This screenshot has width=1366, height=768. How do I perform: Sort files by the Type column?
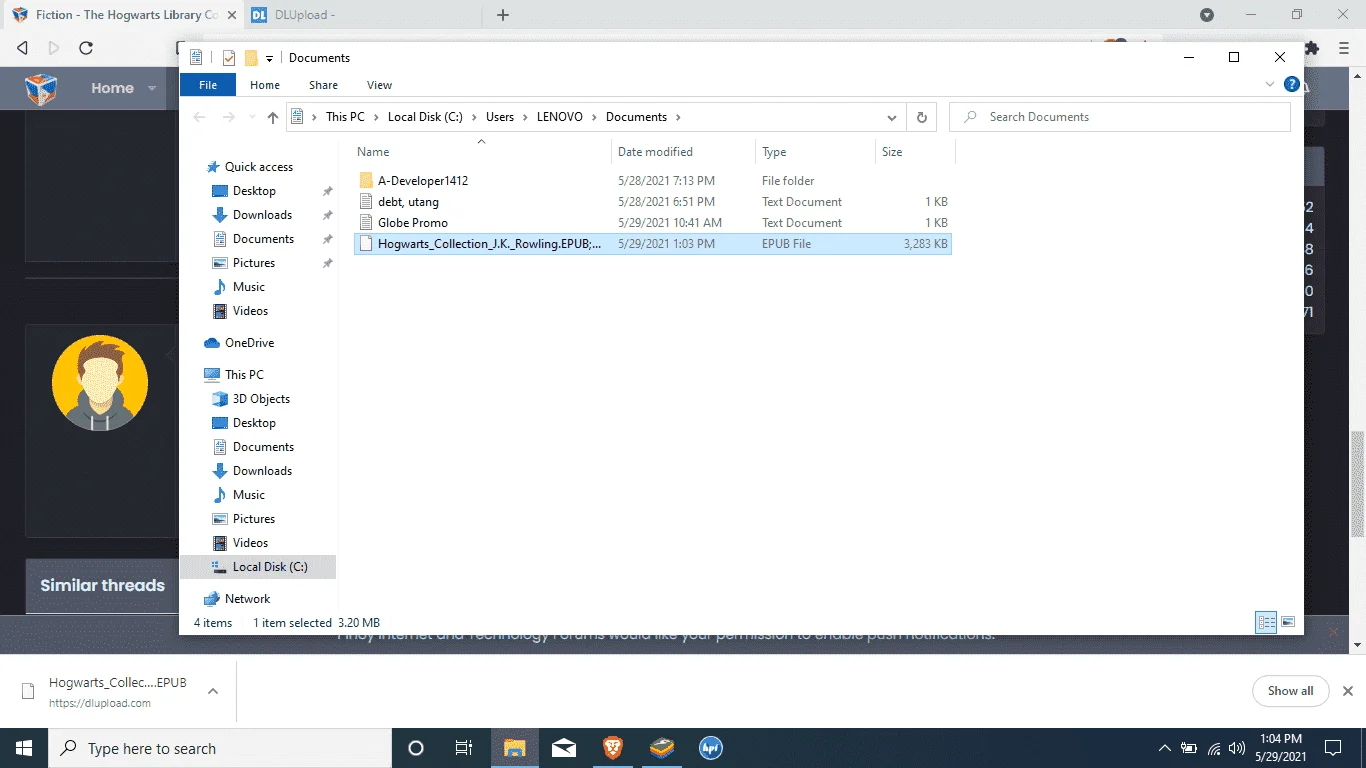pos(815,152)
